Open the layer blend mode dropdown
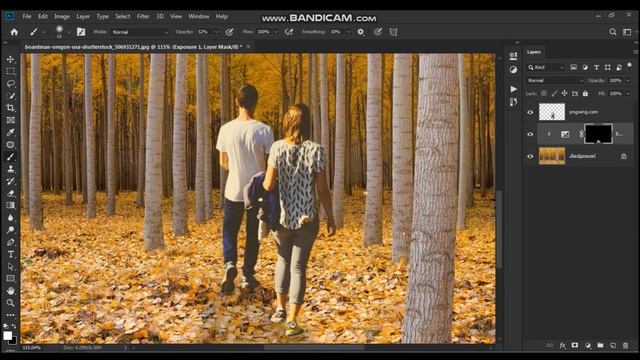Image resolution: width=640 pixels, height=360 pixels. click(556, 80)
